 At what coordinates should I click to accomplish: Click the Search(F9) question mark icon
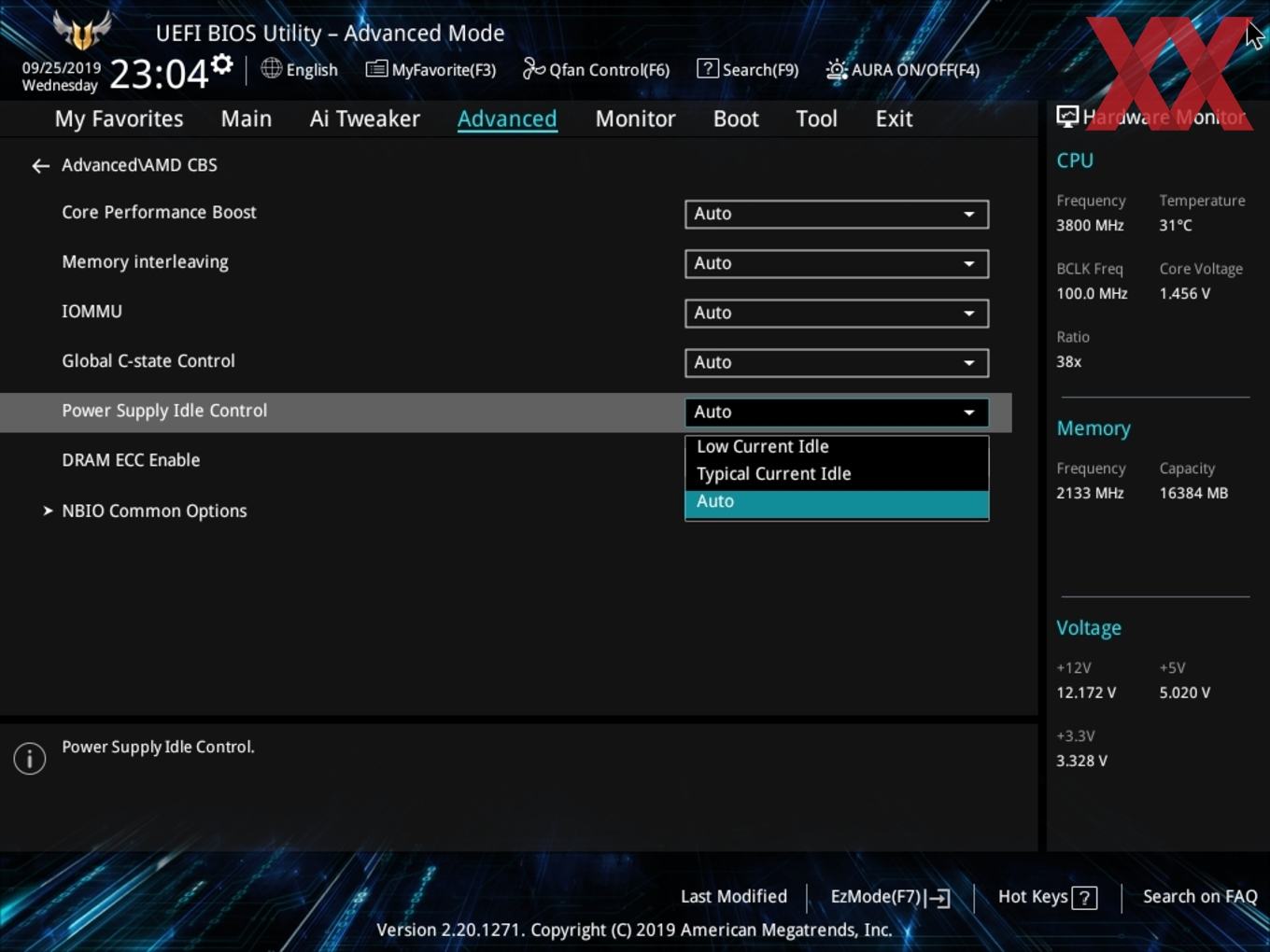tap(708, 68)
